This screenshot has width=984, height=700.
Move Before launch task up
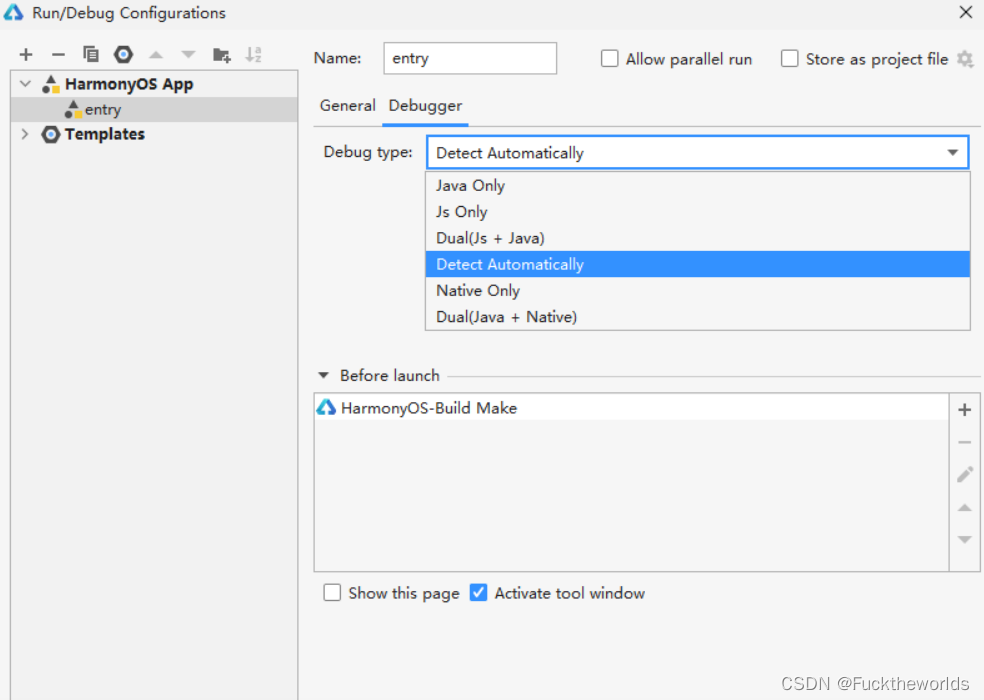coord(965,507)
